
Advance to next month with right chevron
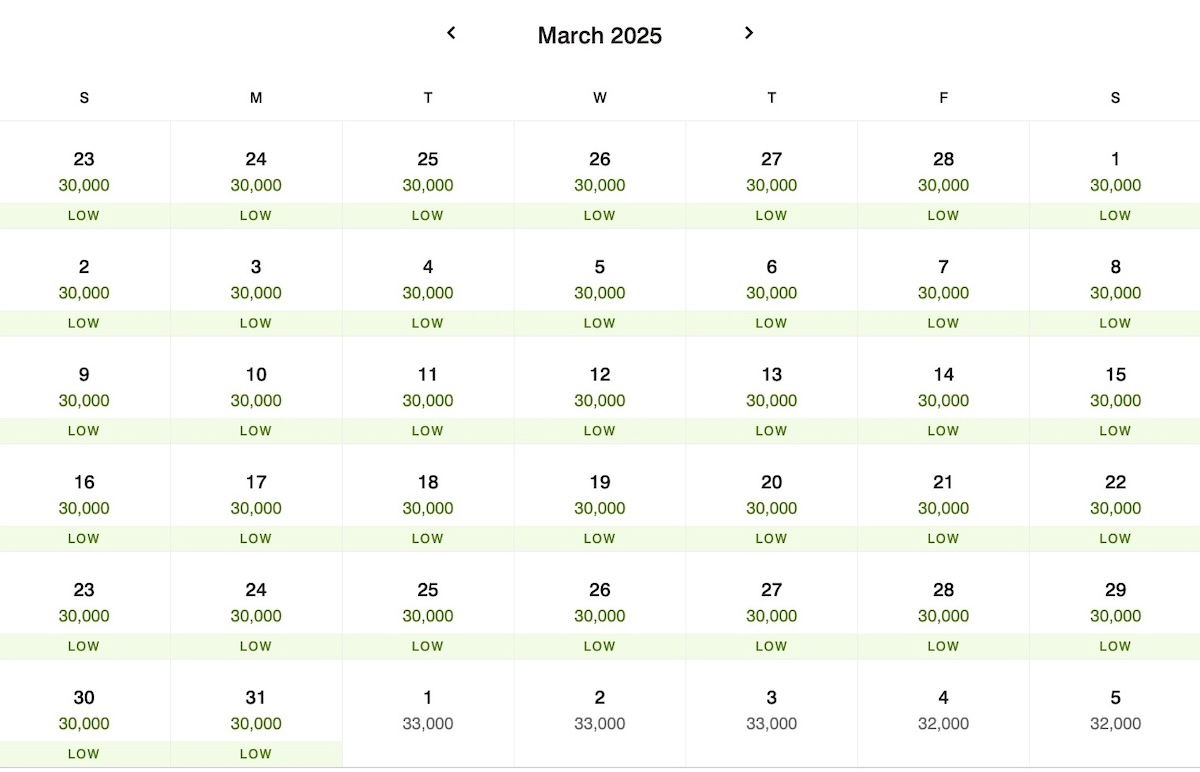(x=749, y=33)
